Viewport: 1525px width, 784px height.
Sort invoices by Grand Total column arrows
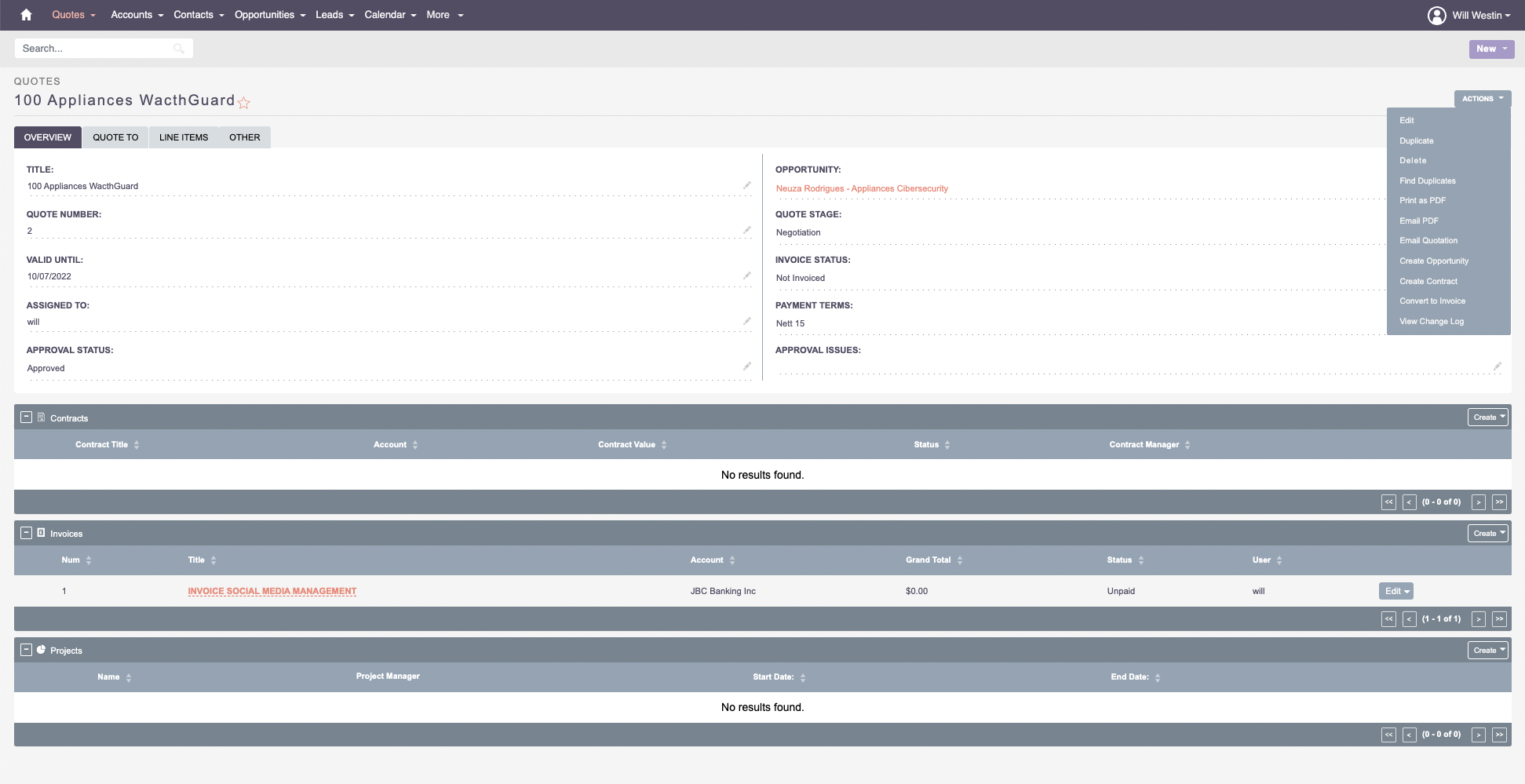[x=960, y=560]
